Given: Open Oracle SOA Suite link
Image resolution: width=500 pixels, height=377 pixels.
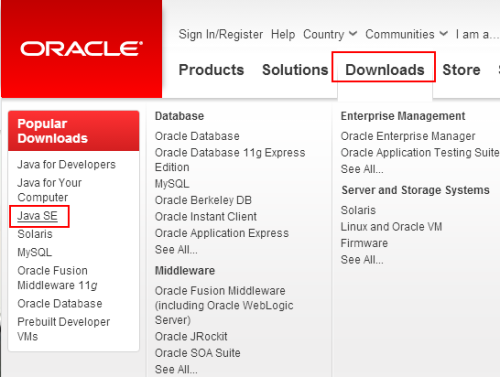Looking at the screenshot, I should coord(198,353).
